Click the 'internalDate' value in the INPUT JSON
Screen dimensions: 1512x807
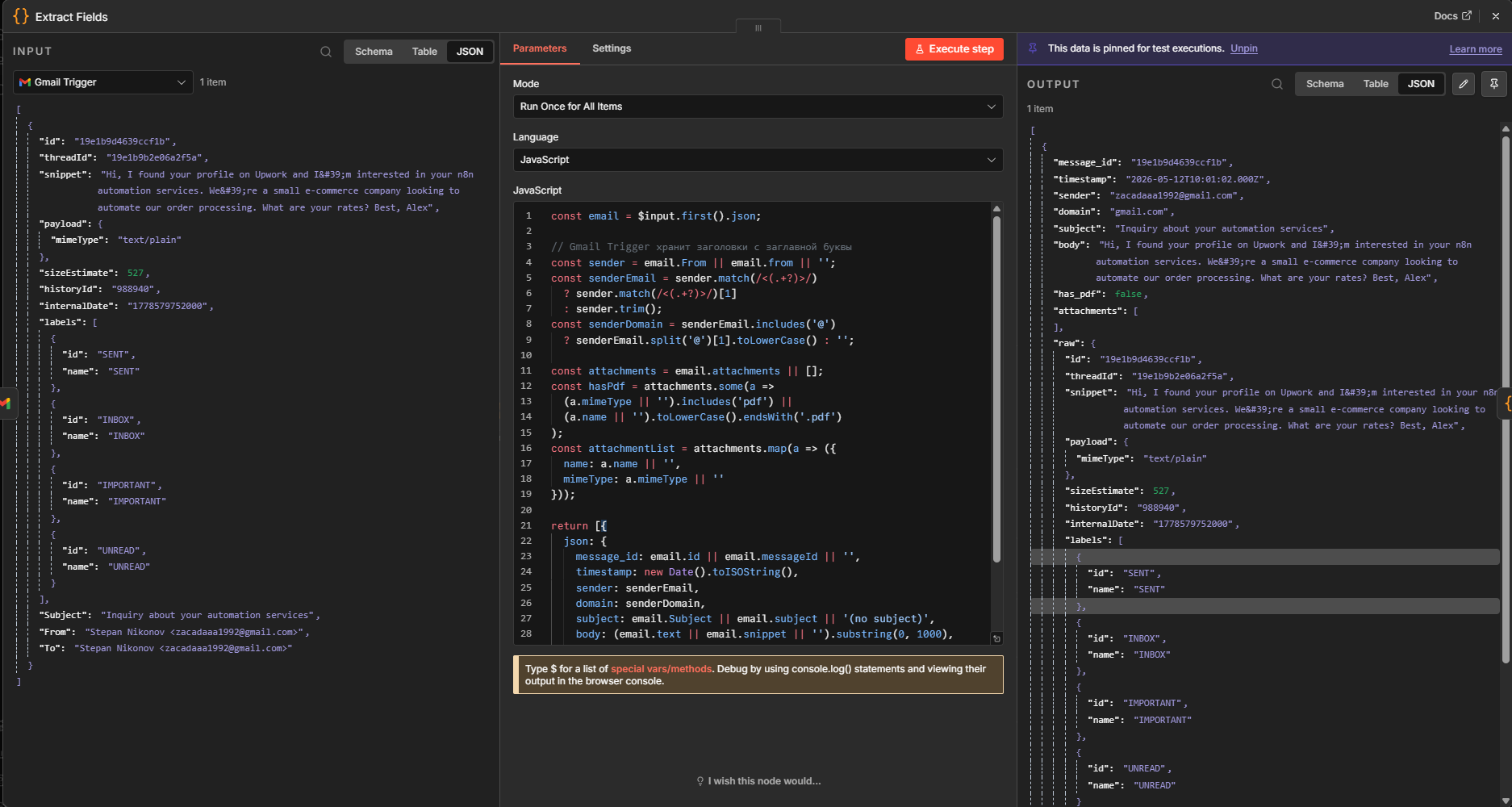click(169, 306)
